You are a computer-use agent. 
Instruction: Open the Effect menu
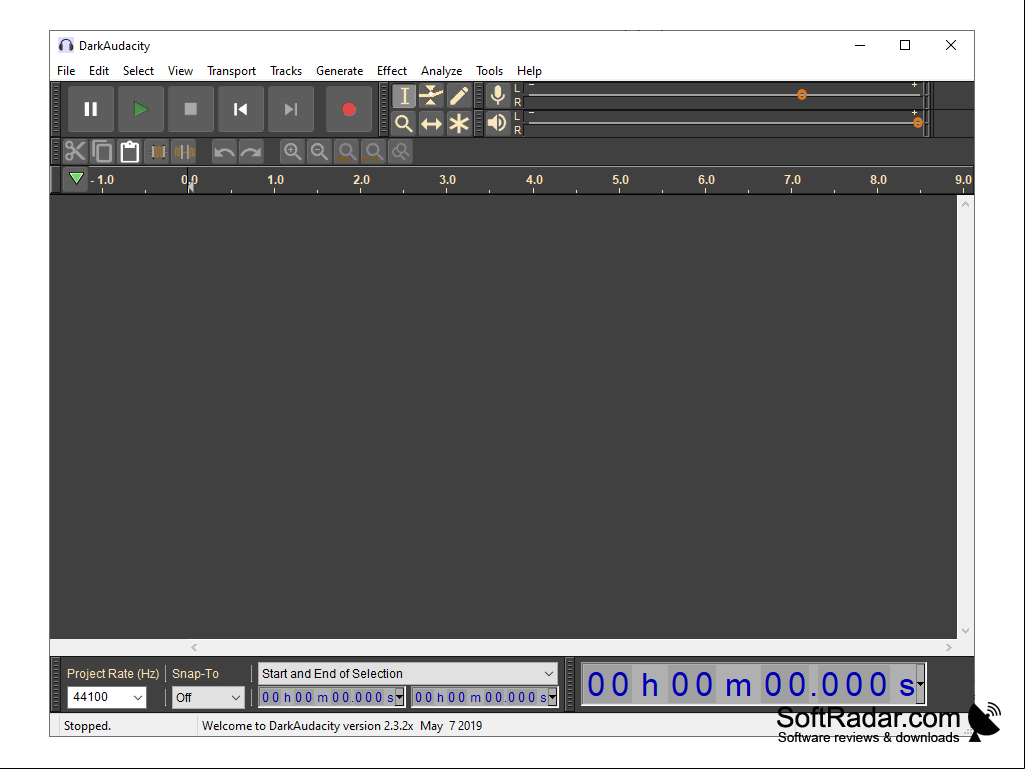tap(392, 71)
